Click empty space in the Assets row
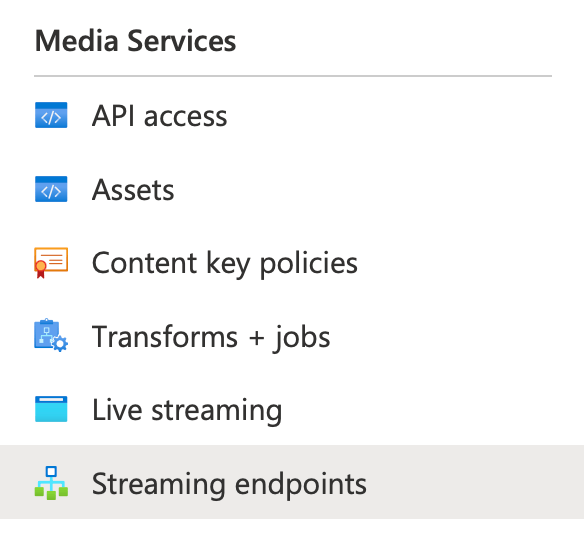The height and width of the screenshot is (534, 584). pos(372,189)
